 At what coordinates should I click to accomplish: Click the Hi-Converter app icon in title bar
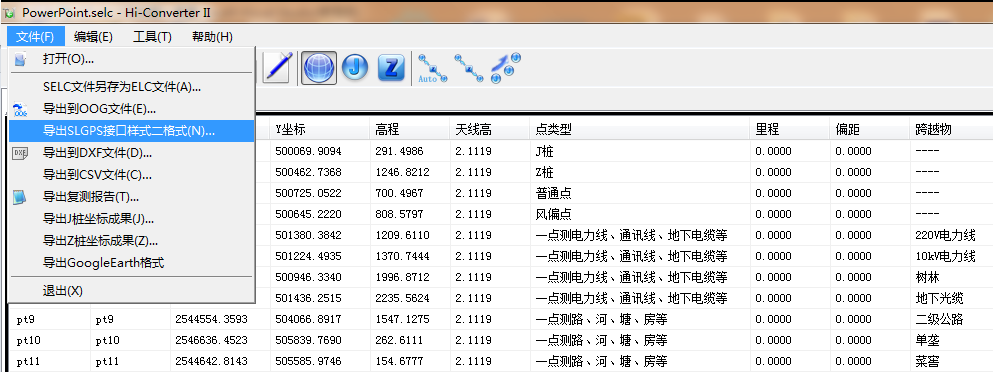(x=9, y=13)
